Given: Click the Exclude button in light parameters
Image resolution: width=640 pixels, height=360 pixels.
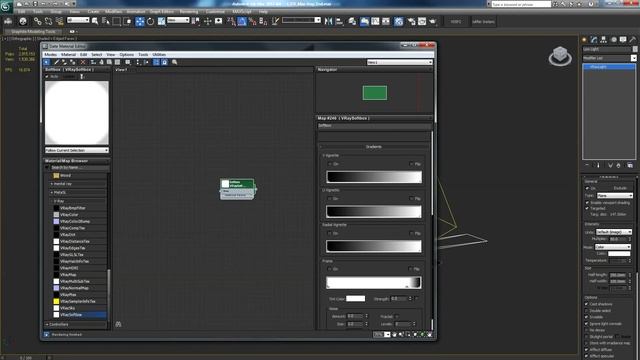Looking at the screenshot, I should 620,188.
